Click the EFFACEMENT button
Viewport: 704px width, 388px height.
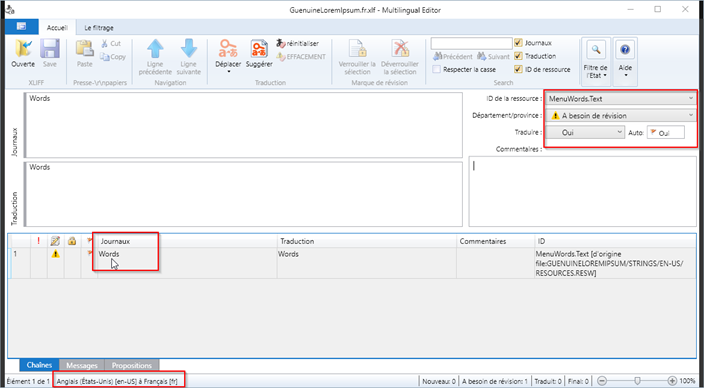(301, 57)
